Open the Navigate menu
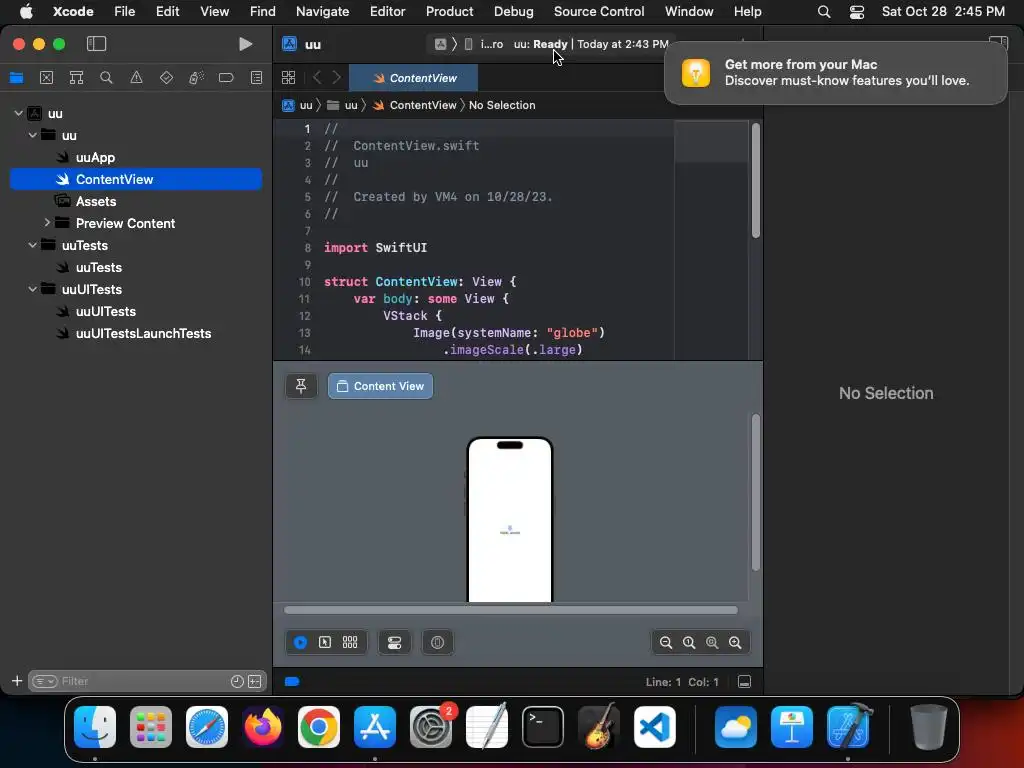The image size is (1024, 768). point(322,11)
